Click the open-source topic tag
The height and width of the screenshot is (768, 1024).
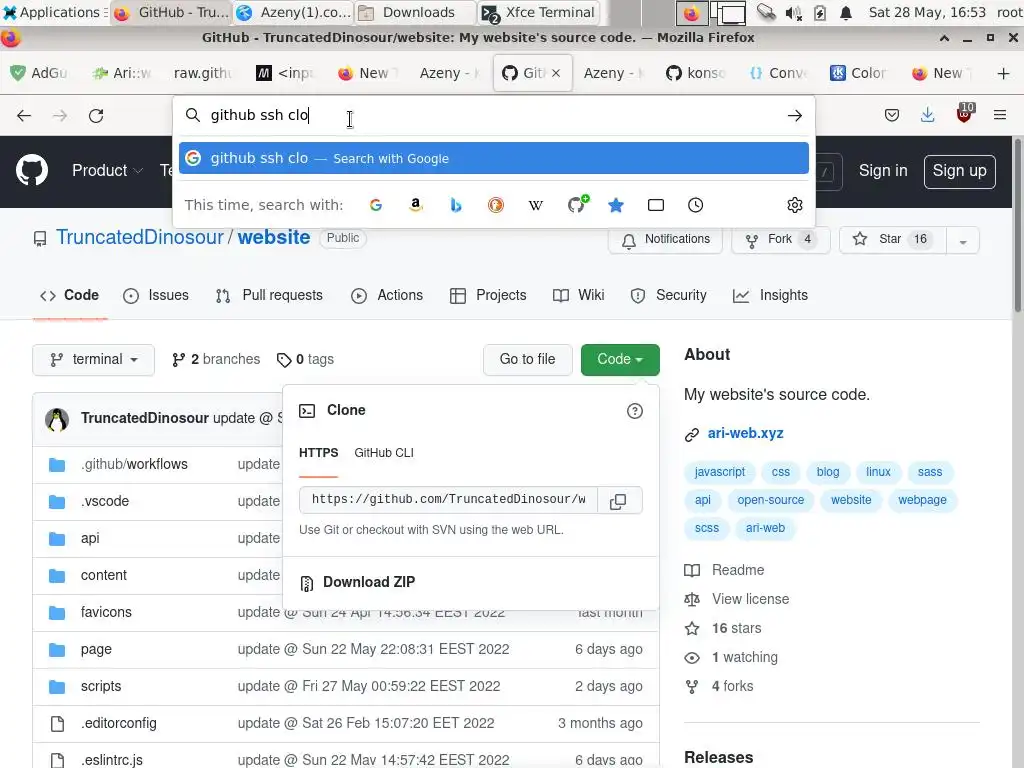tap(771, 500)
